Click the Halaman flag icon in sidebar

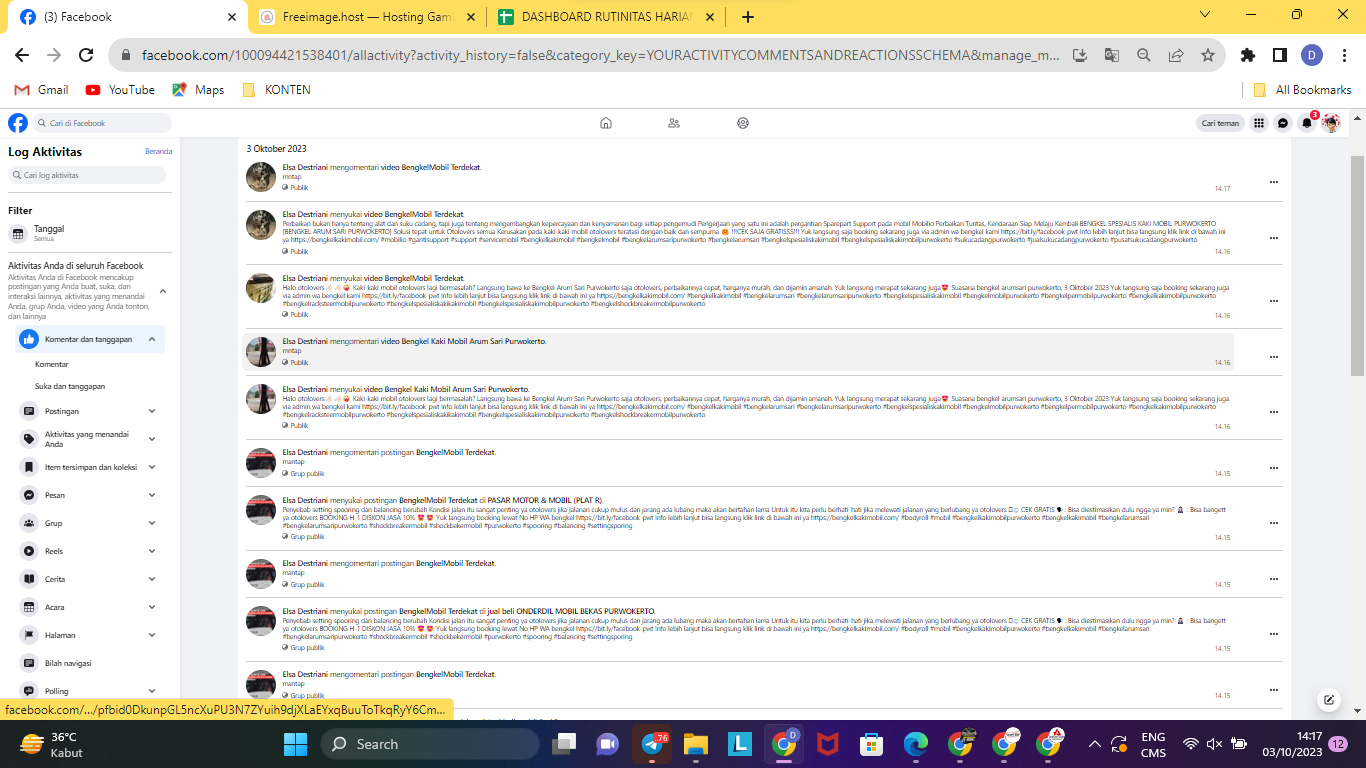pyautogui.click(x=29, y=635)
